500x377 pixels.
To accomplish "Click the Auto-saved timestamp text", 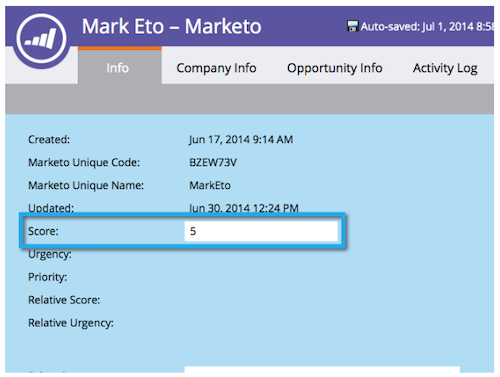I will tap(427, 26).
